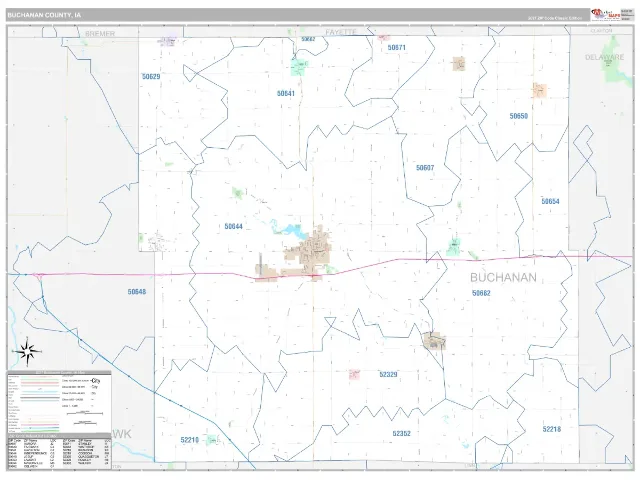Select ZIP code label 50607

click(x=425, y=168)
